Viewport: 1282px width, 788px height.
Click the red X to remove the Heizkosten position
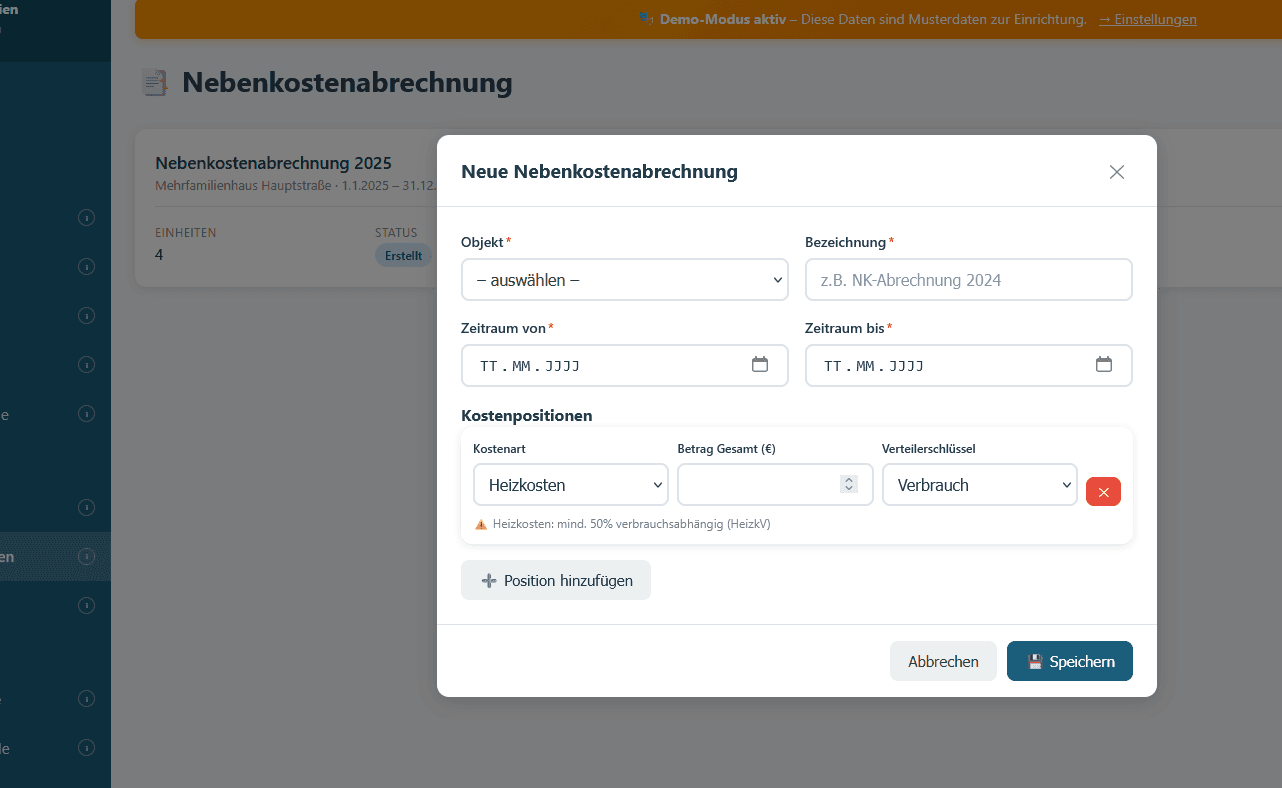click(x=1103, y=491)
